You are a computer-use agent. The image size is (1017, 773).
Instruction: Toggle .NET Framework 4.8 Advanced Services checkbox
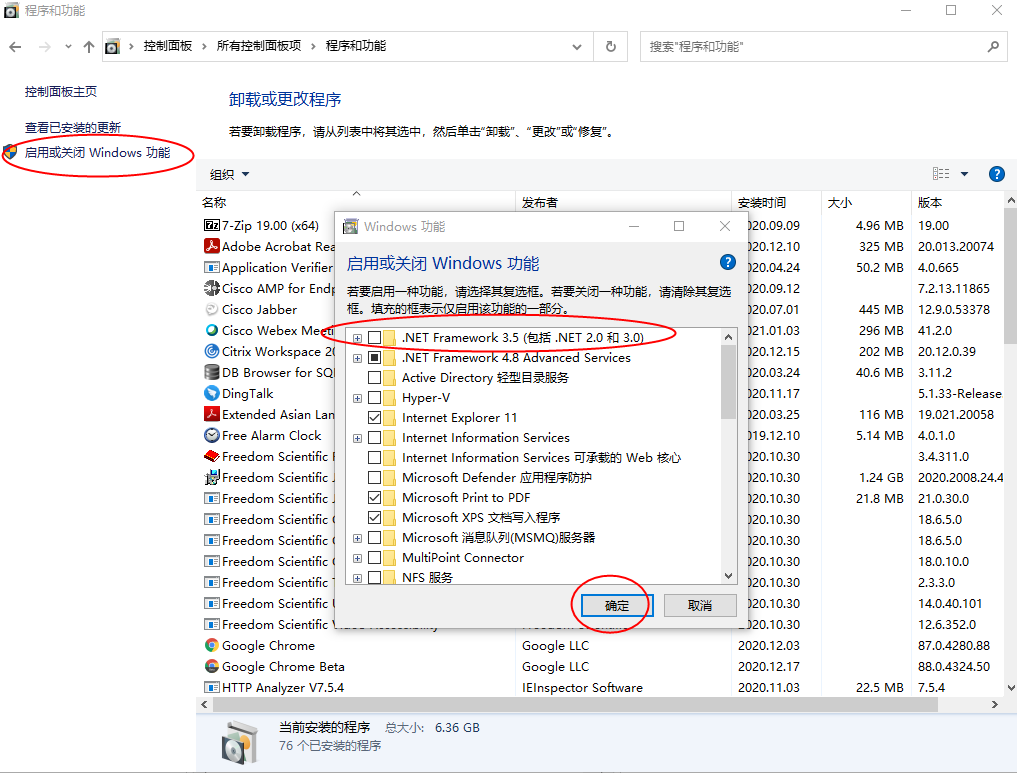374,357
